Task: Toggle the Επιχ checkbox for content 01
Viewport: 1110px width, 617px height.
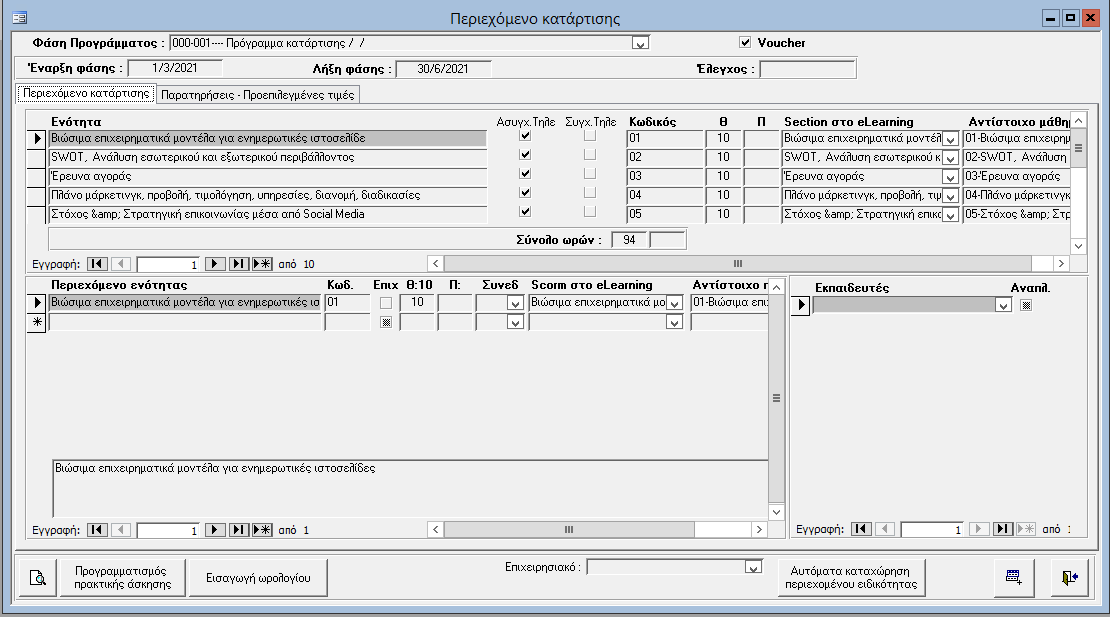Action: click(386, 303)
